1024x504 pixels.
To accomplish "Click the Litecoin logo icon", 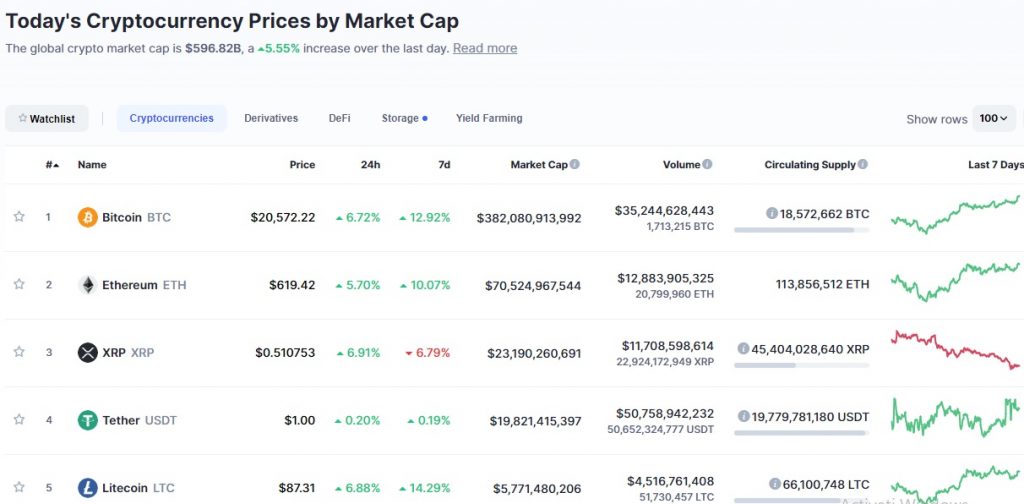I will pos(88,488).
